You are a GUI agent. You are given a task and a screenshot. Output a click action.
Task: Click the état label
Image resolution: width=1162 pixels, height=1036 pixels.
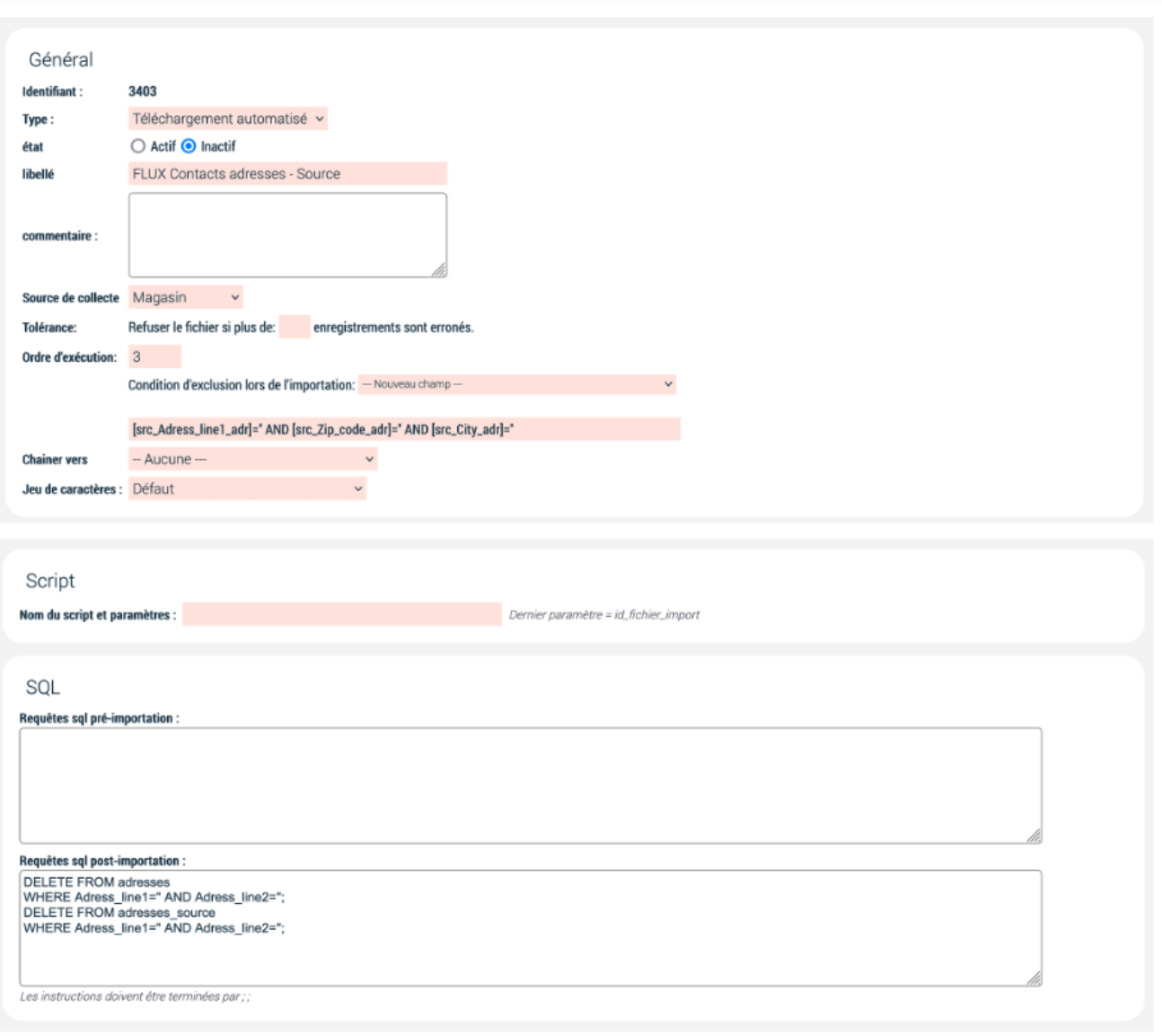point(32,146)
